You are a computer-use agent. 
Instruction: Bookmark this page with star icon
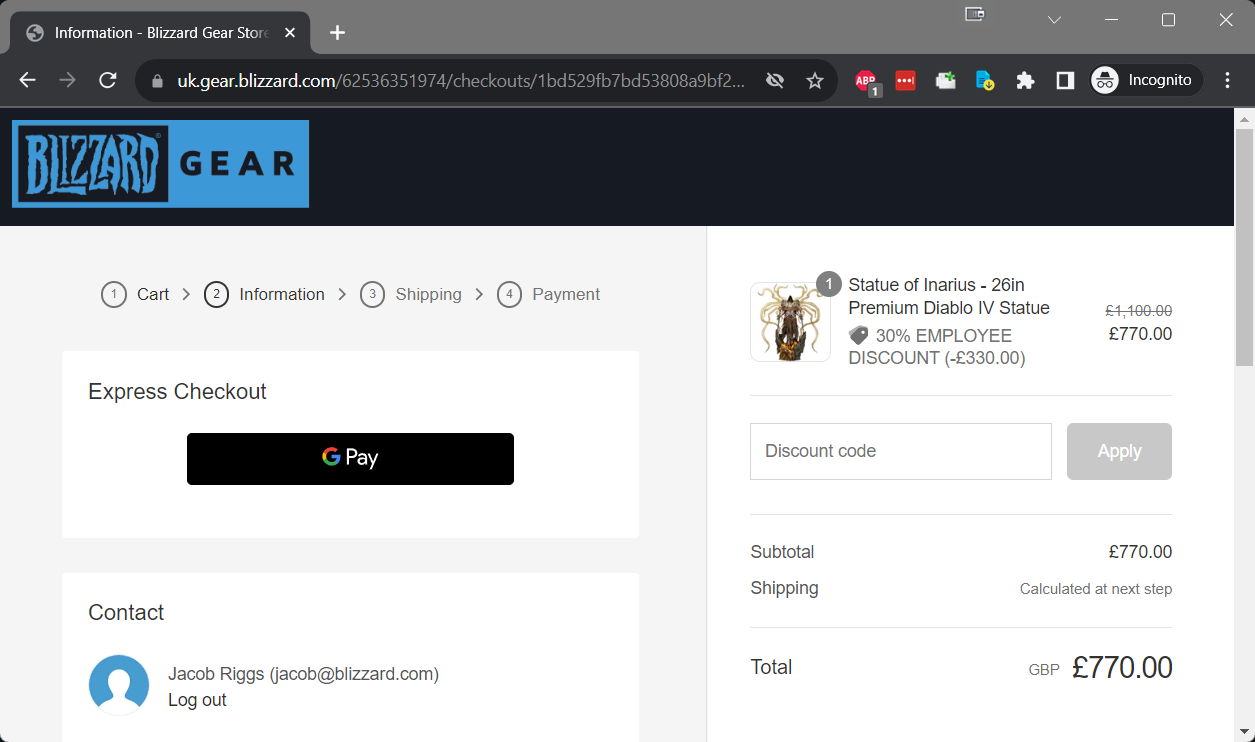815,81
